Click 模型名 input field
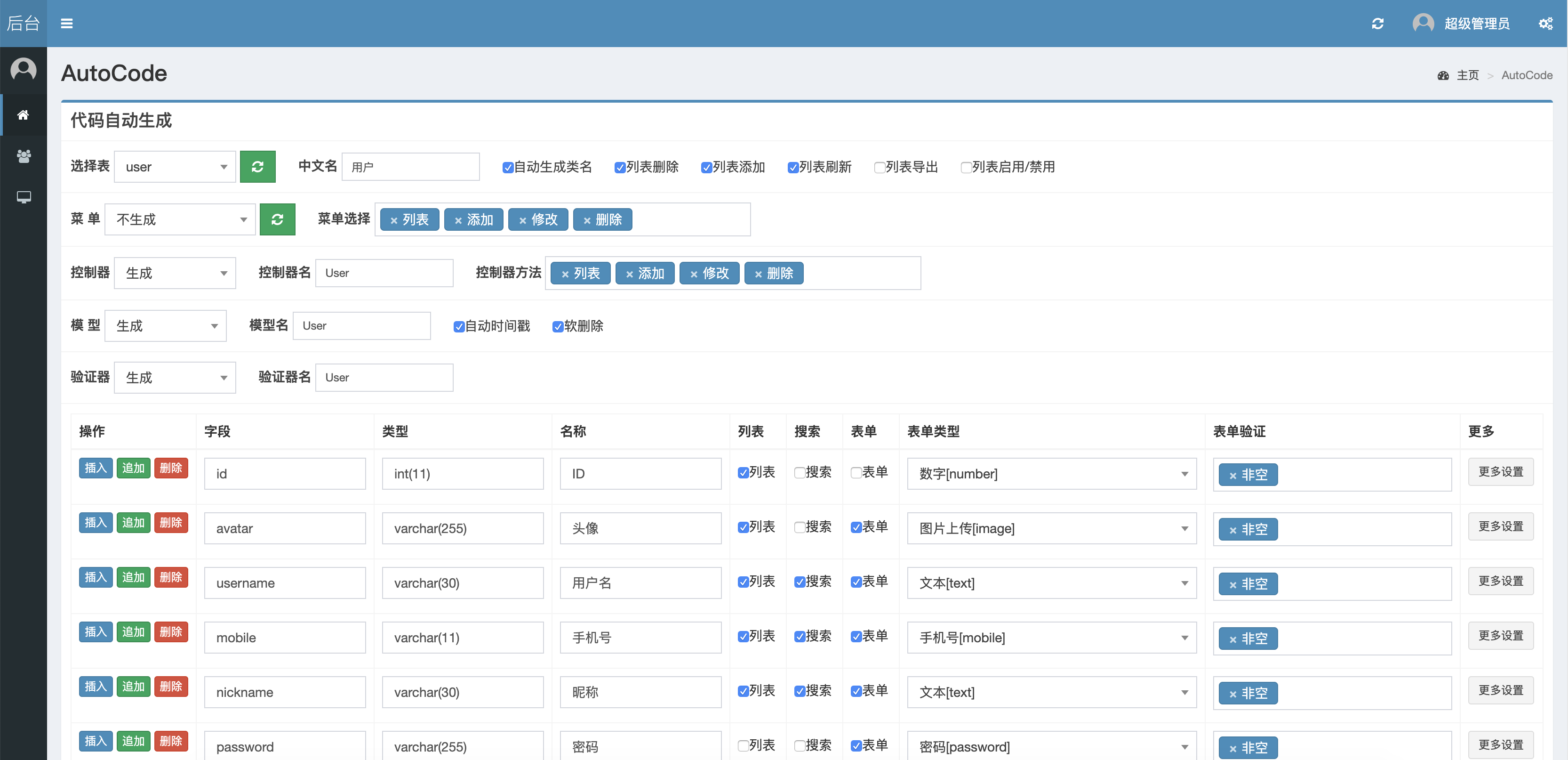1568x760 pixels. point(361,326)
